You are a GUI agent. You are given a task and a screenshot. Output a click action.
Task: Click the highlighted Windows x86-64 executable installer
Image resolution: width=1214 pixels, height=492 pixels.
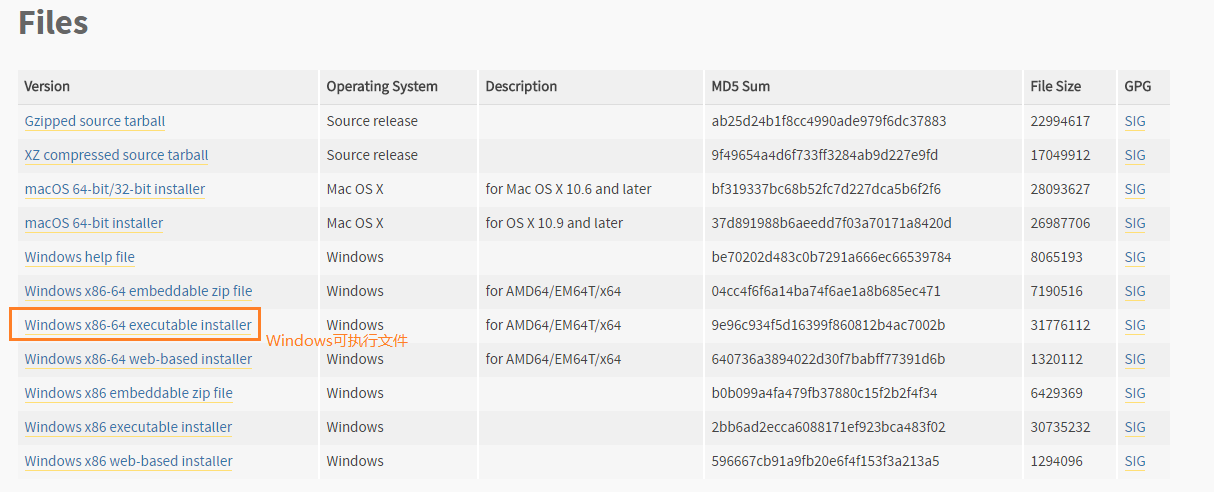coord(138,325)
